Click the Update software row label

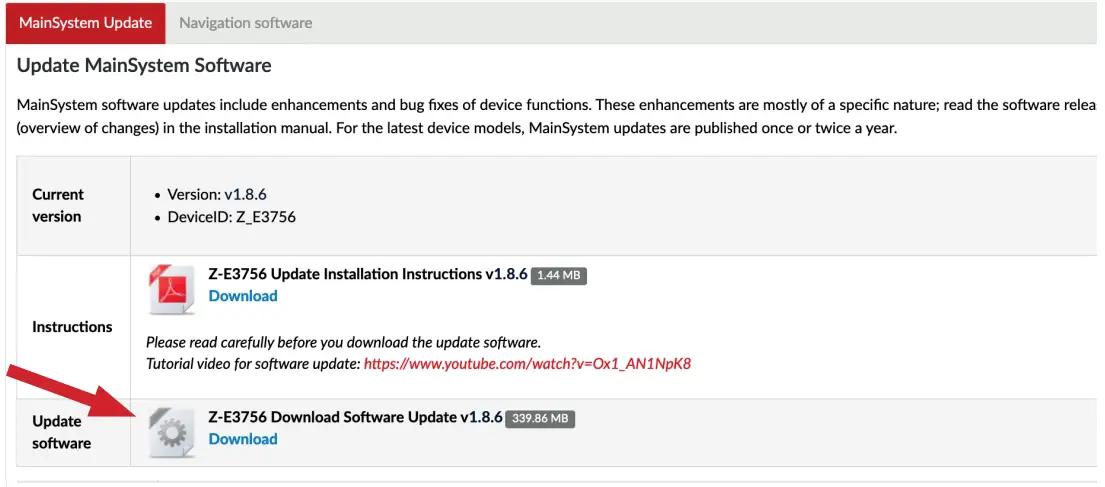coord(61,432)
